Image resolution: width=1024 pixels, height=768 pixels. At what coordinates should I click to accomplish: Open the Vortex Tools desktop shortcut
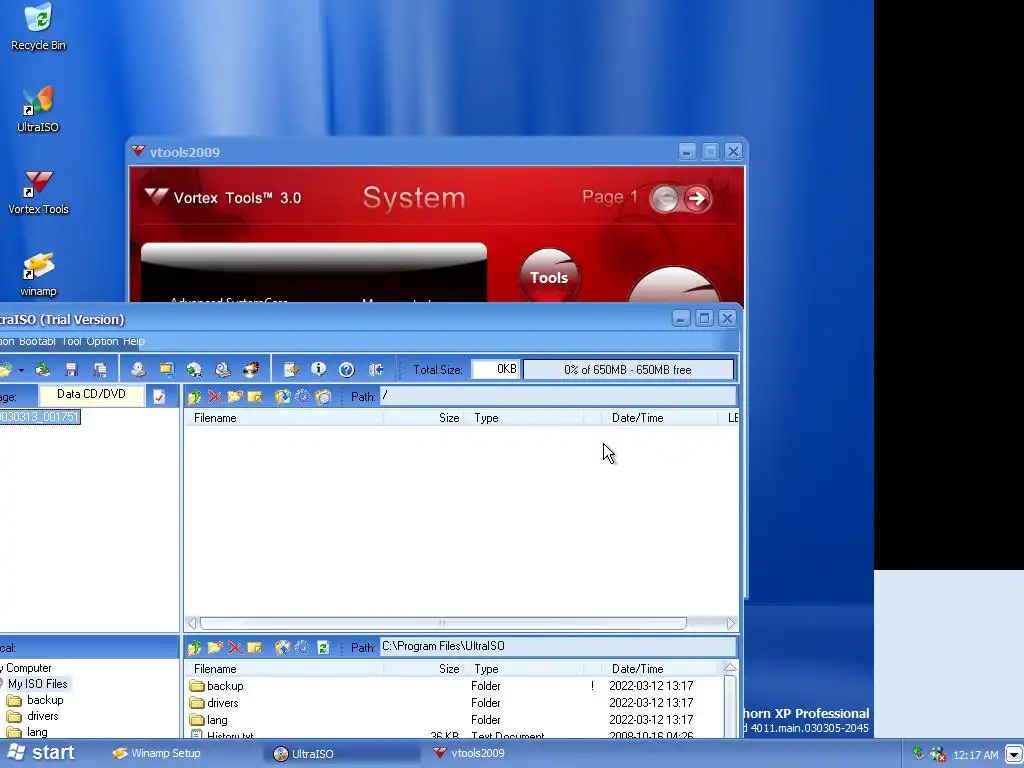tap(38, 192)
